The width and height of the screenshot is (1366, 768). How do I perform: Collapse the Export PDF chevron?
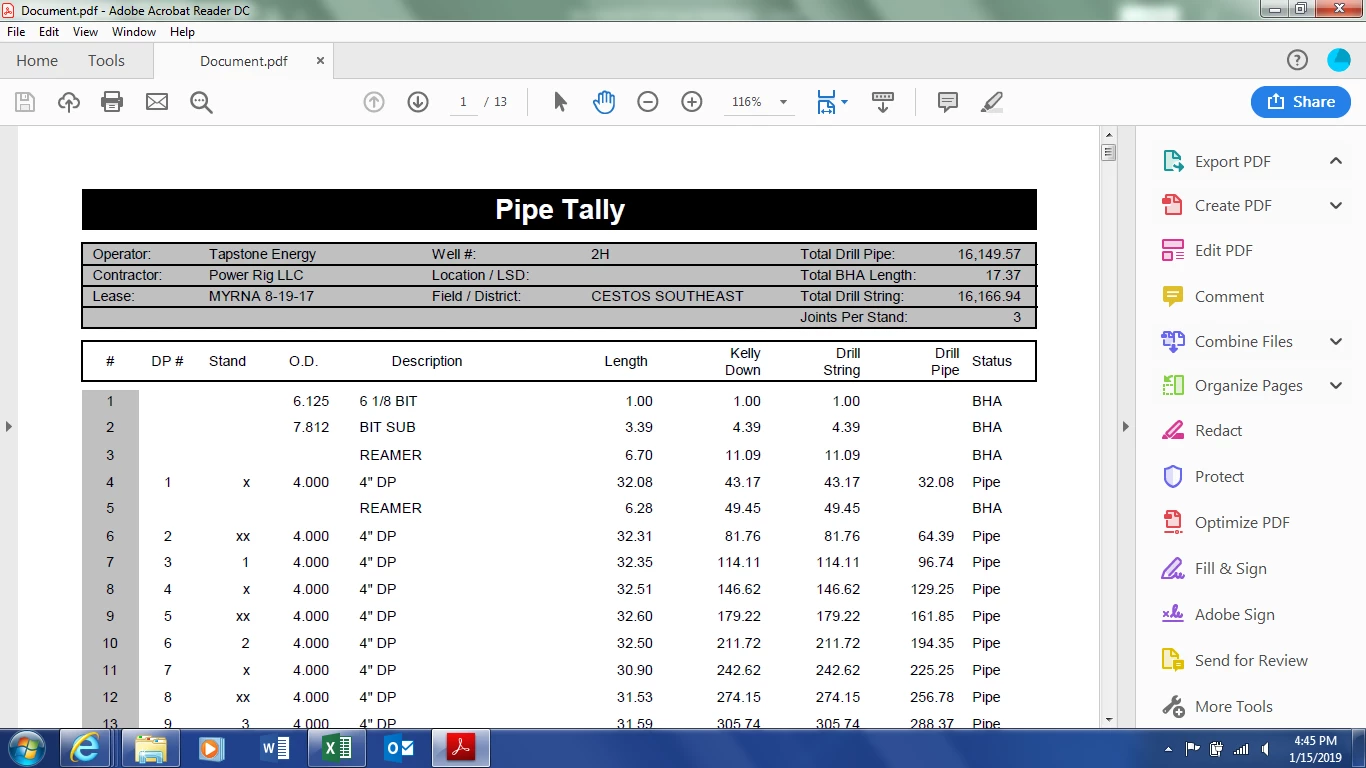[1336, 161]
